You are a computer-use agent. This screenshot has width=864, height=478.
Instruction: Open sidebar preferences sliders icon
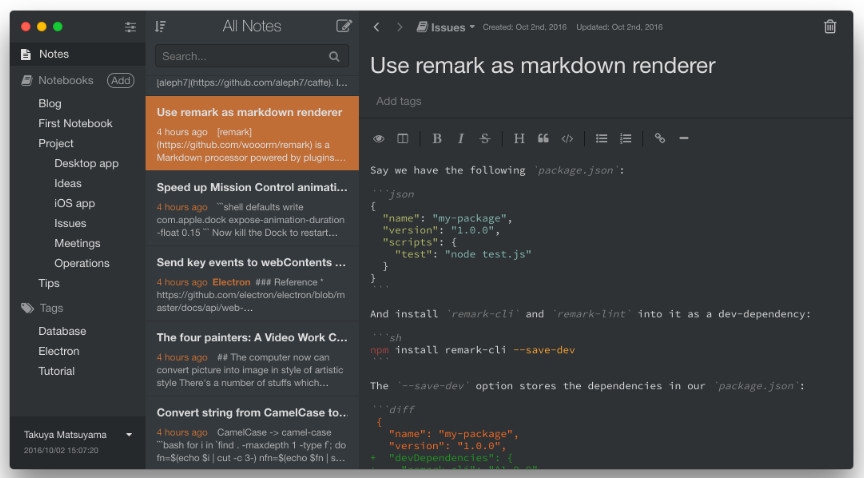[131, 26]
